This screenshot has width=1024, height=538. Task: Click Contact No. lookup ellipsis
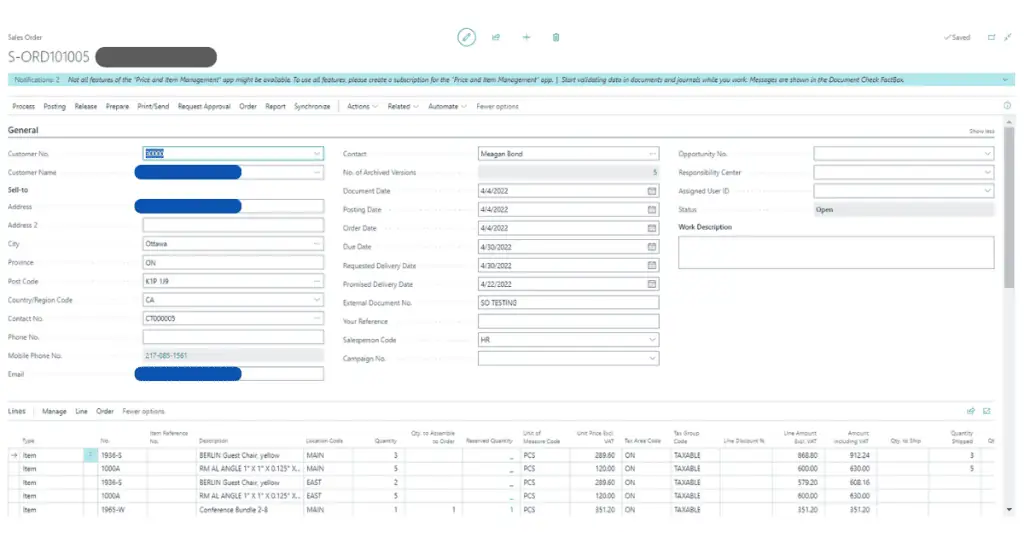pyautogui.click(x=316, y=319)
